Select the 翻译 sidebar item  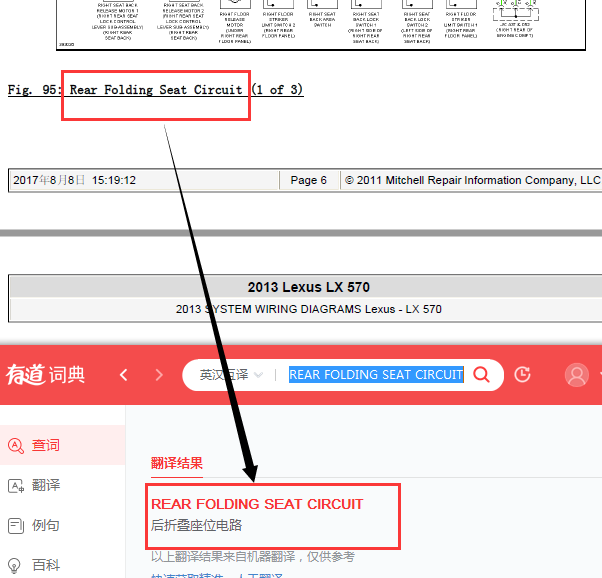pos(63,485)
